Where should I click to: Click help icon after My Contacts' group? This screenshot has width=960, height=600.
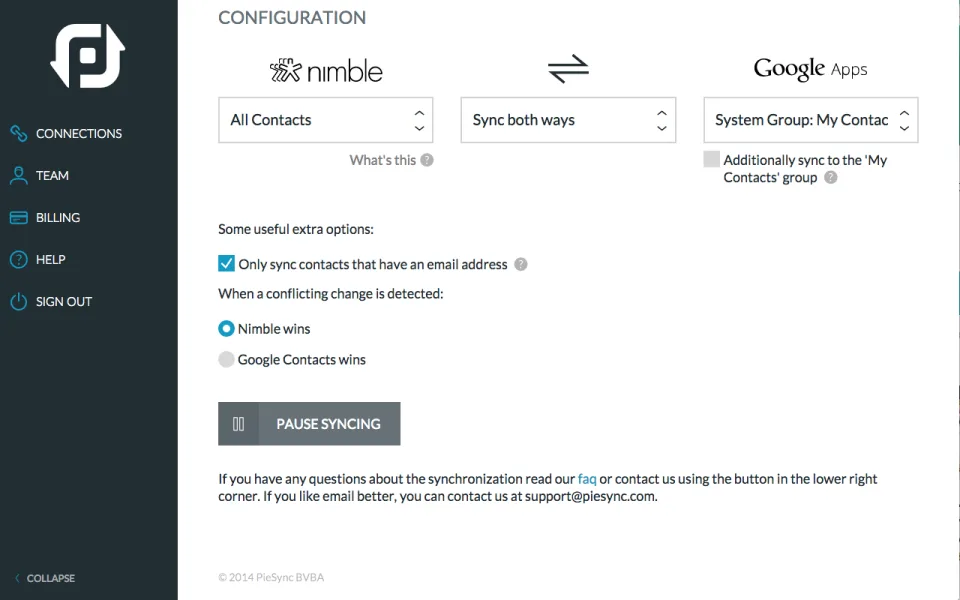tap(830, 178)
